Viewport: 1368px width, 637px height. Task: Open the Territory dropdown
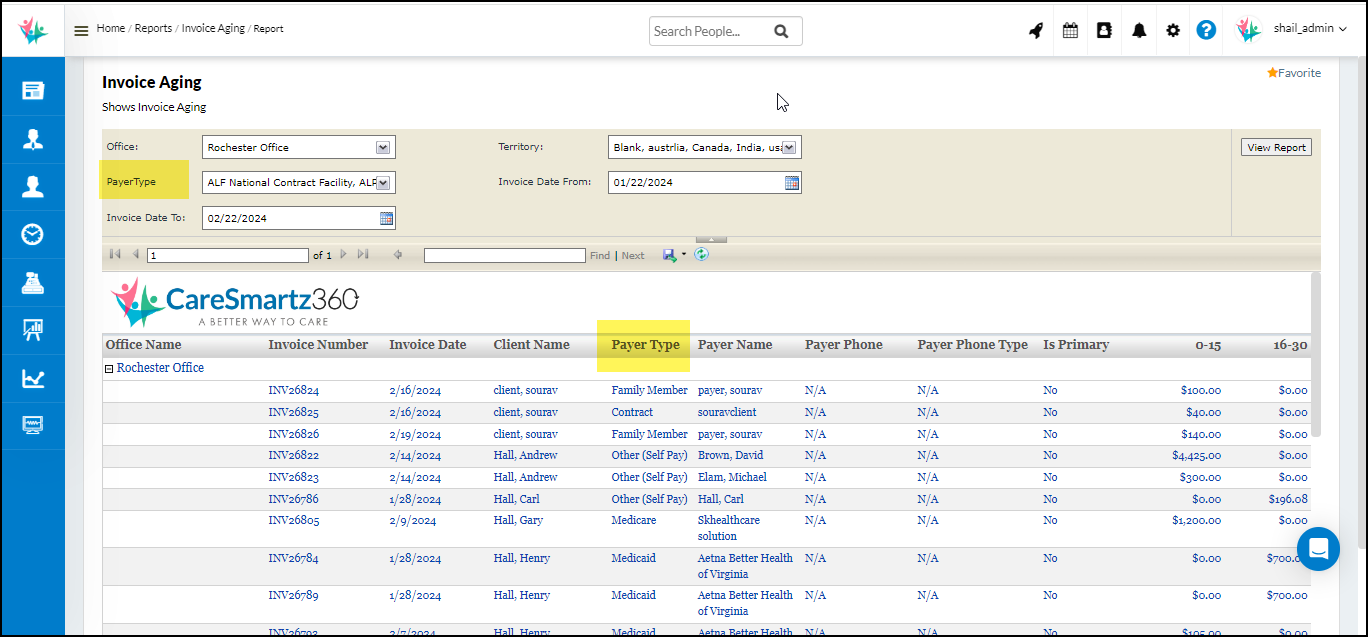[x=789, y=147]
